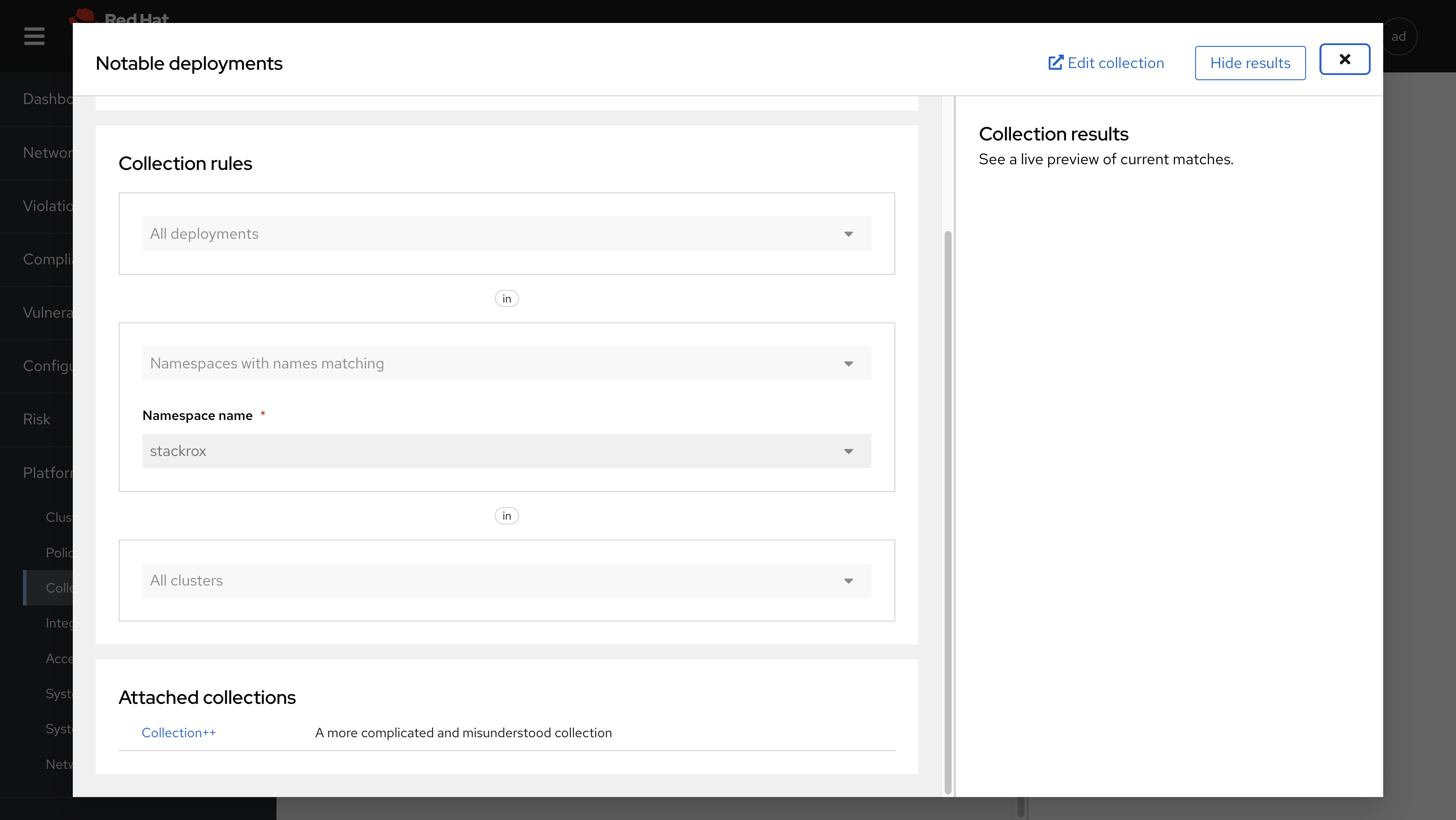The image size is (1456, 820).
Task: Click the user avatar in top corner
Action: click(x=1398, y=37)
